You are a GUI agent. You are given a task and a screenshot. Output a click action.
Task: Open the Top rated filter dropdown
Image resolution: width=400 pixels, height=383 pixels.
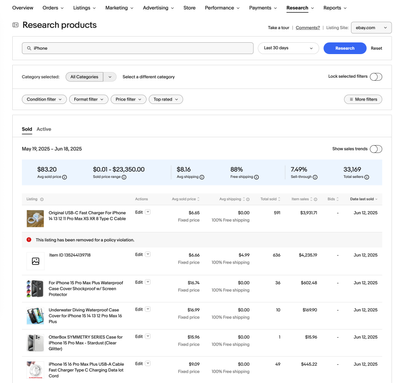(x=166, y=99)
